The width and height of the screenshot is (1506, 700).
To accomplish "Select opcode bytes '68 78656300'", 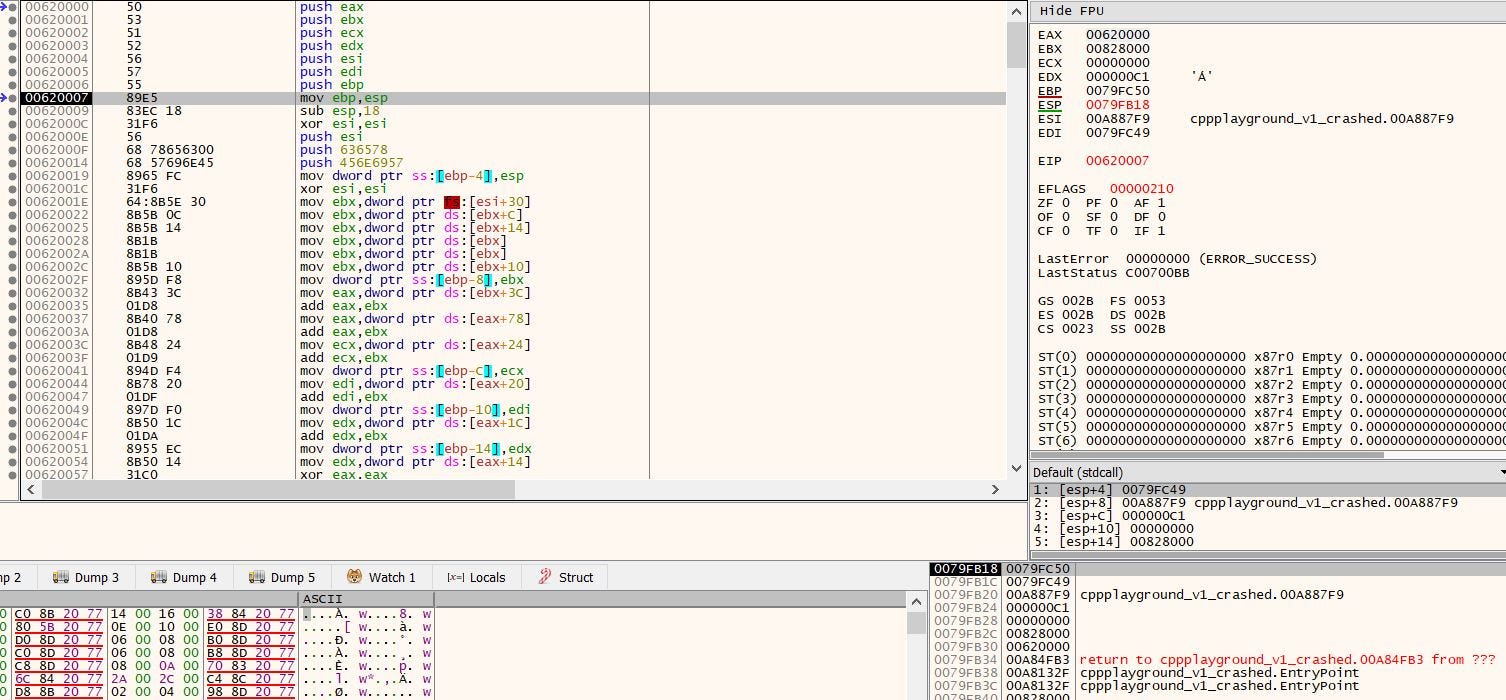I will pyautogui.click(x=170, y=150).
